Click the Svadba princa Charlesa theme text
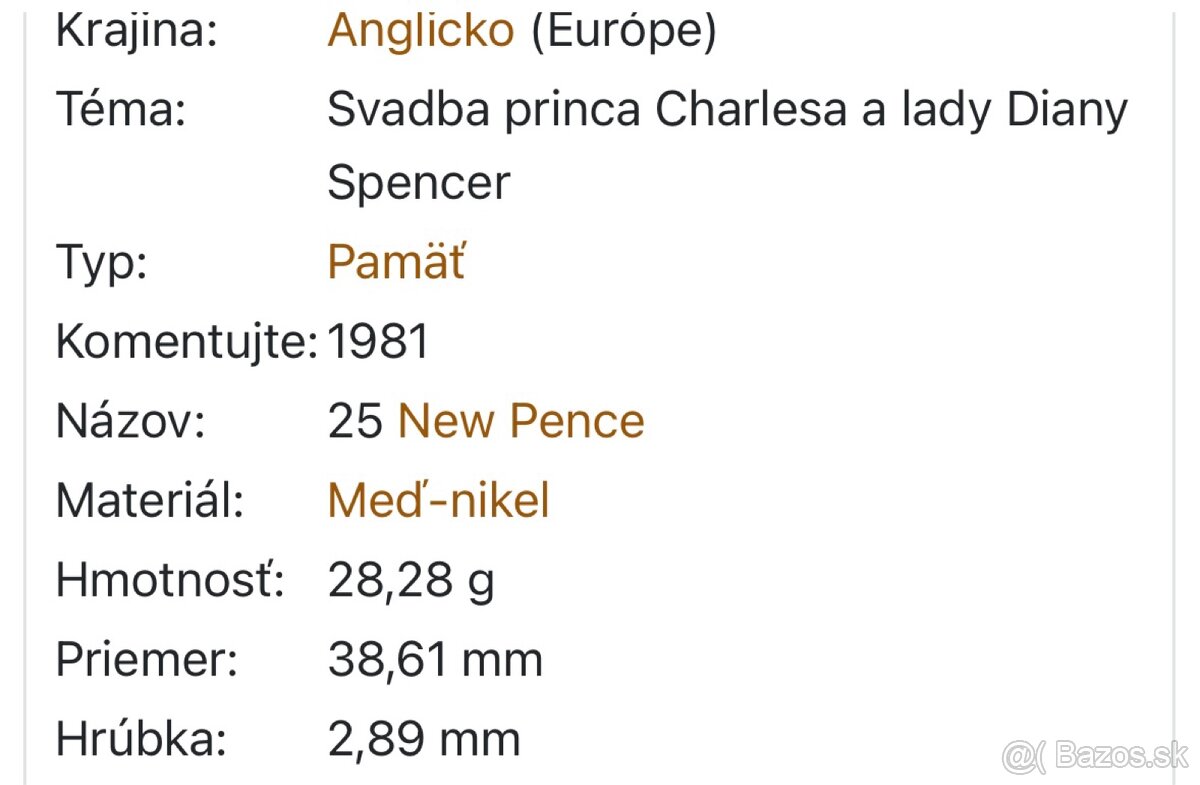Viewport: 1200px width, 785px height. 727,109
